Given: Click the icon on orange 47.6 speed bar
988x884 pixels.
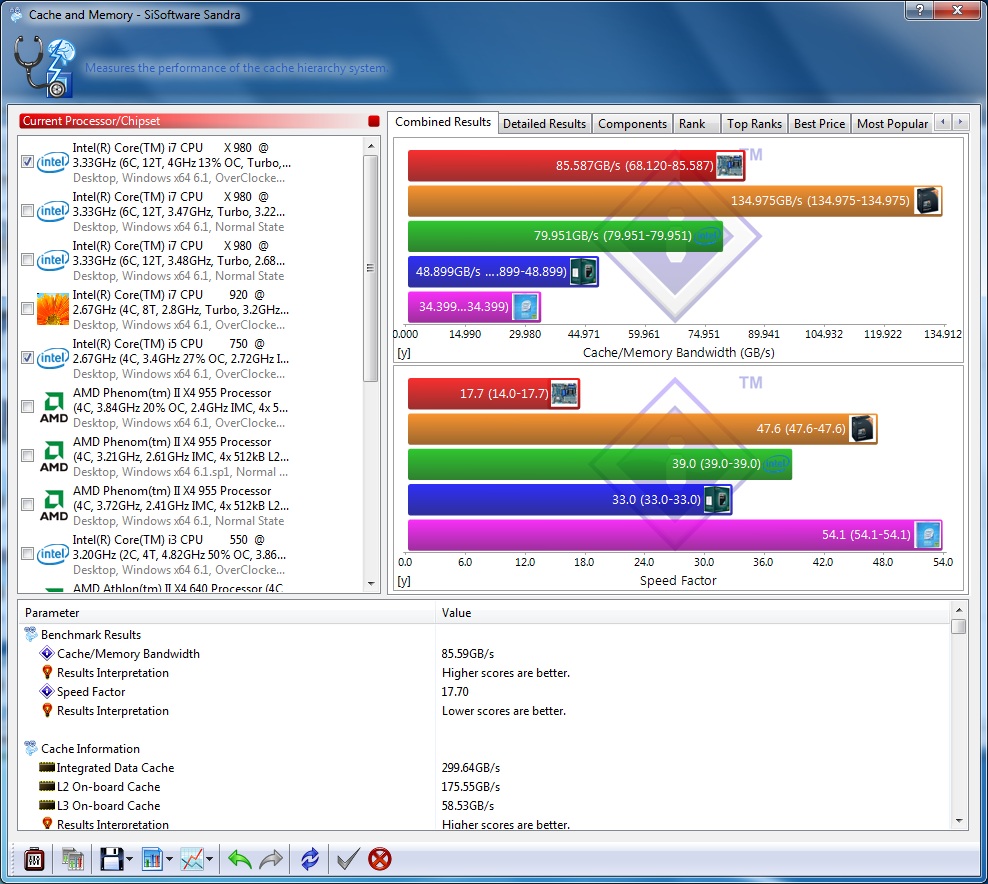Looking at the screenshot, I should tap(862, 428).
